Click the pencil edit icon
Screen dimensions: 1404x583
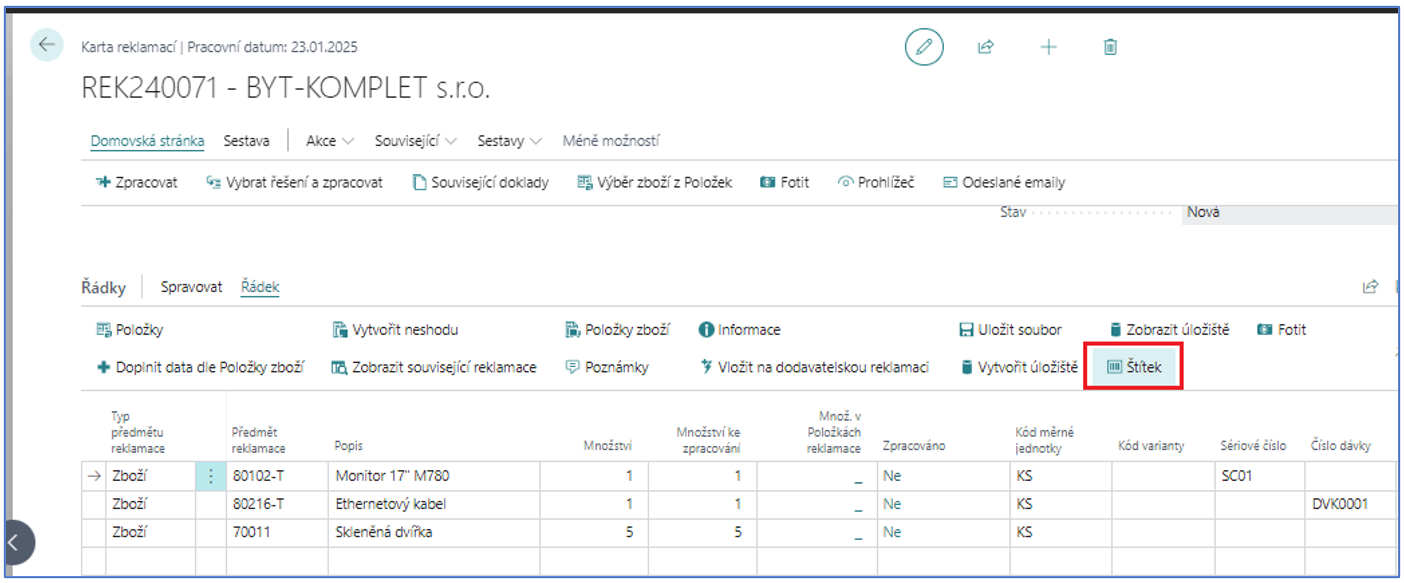click(924, 47)
